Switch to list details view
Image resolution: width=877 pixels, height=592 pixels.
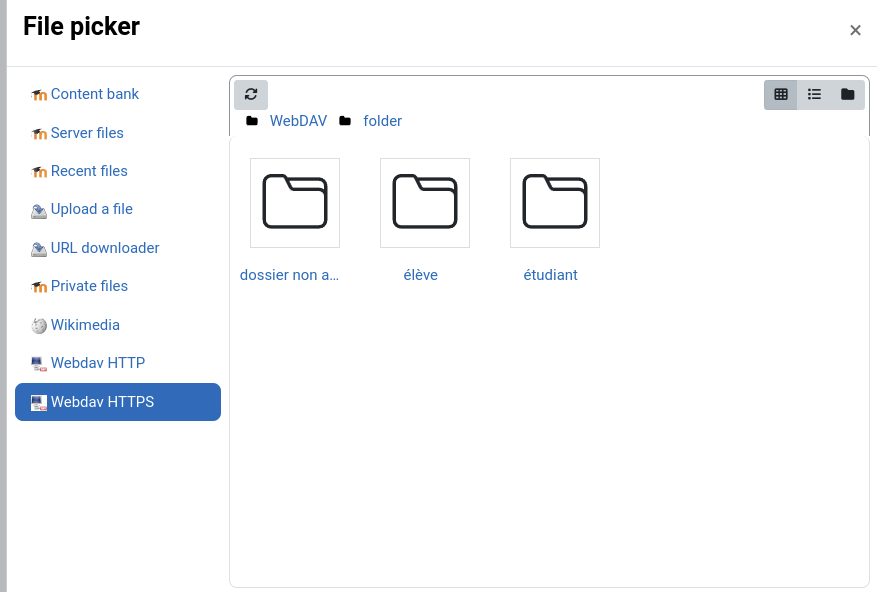coord(814,95)
